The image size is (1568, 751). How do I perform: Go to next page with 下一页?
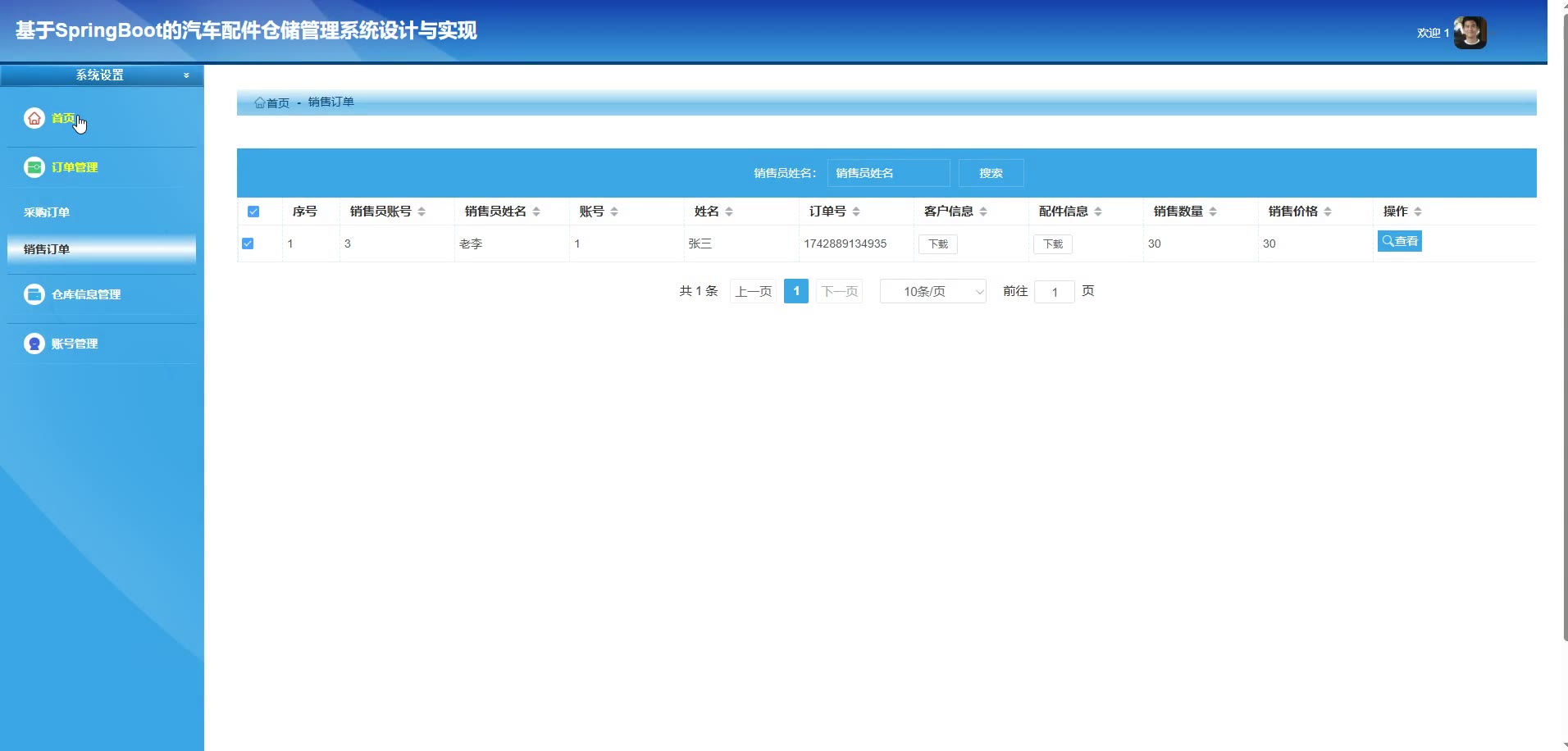[x=840, y=291]
